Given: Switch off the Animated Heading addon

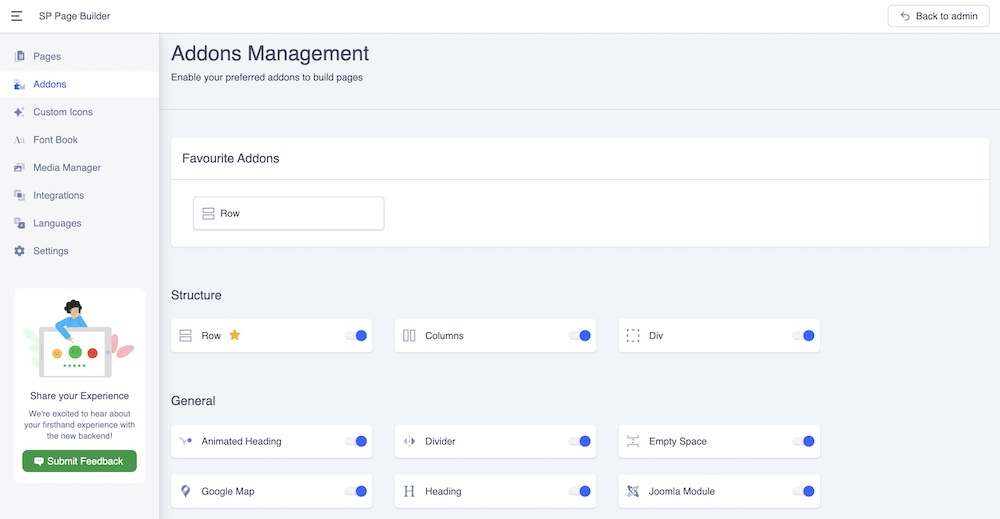Looking at the screenshot, I should 356,441.
